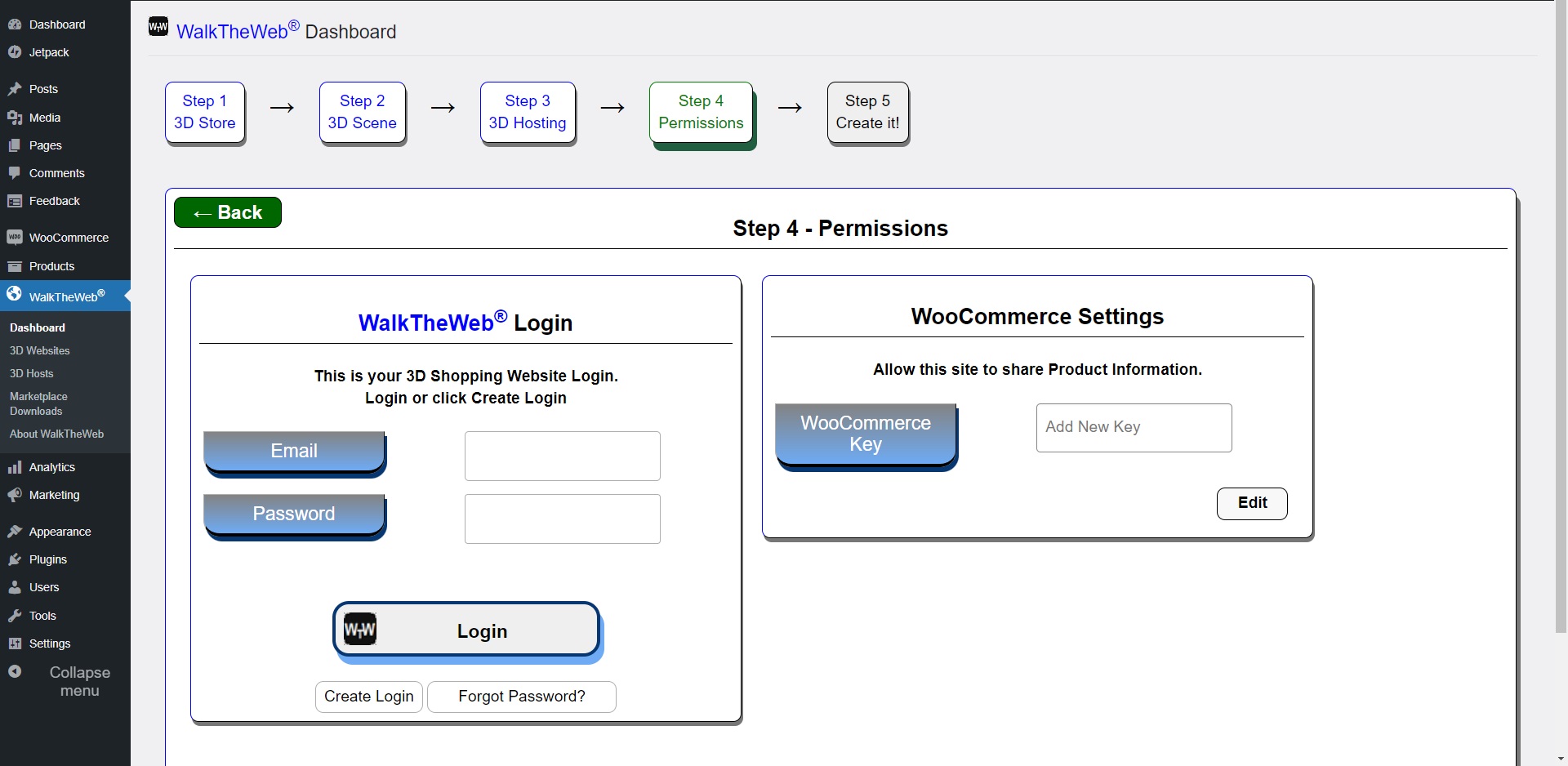
Task: Click the Products icon in sidebar
Action: tap(15, 266)
